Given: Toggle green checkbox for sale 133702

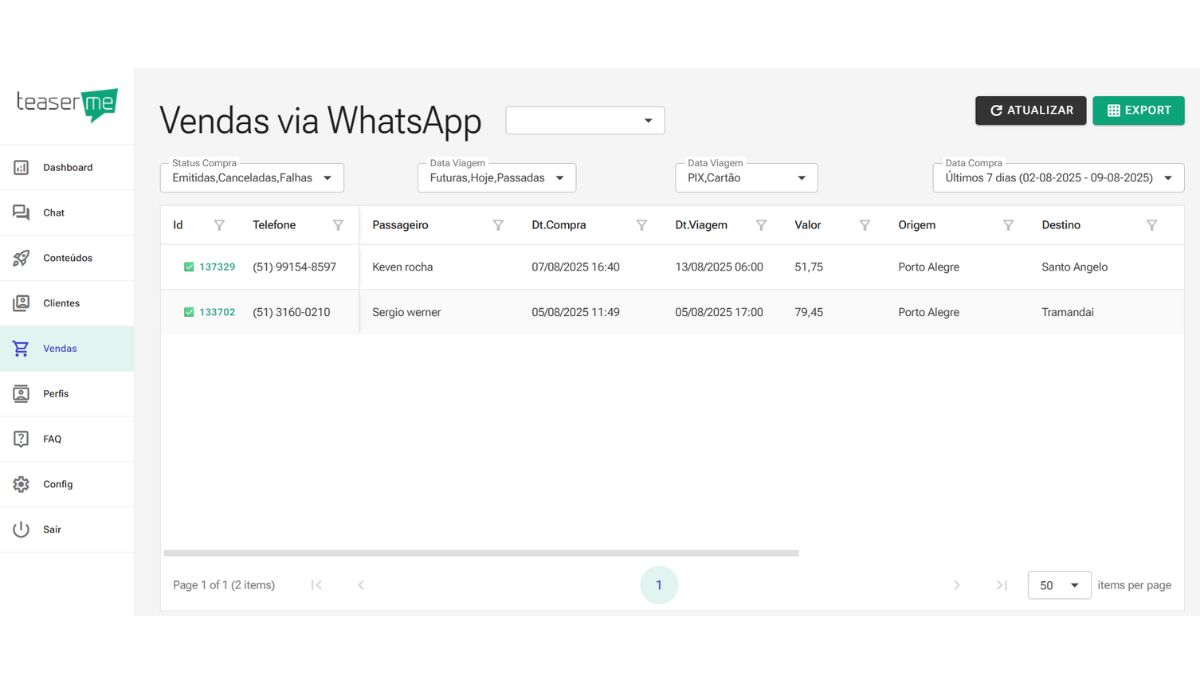Looking at the screenshot, I should 189,312.
